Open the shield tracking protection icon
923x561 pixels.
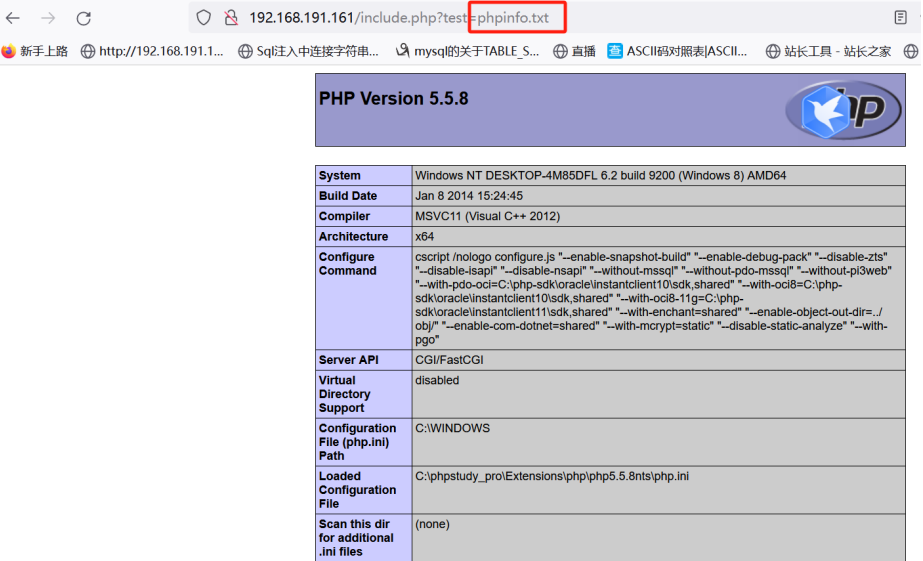(x=204, y=18)
